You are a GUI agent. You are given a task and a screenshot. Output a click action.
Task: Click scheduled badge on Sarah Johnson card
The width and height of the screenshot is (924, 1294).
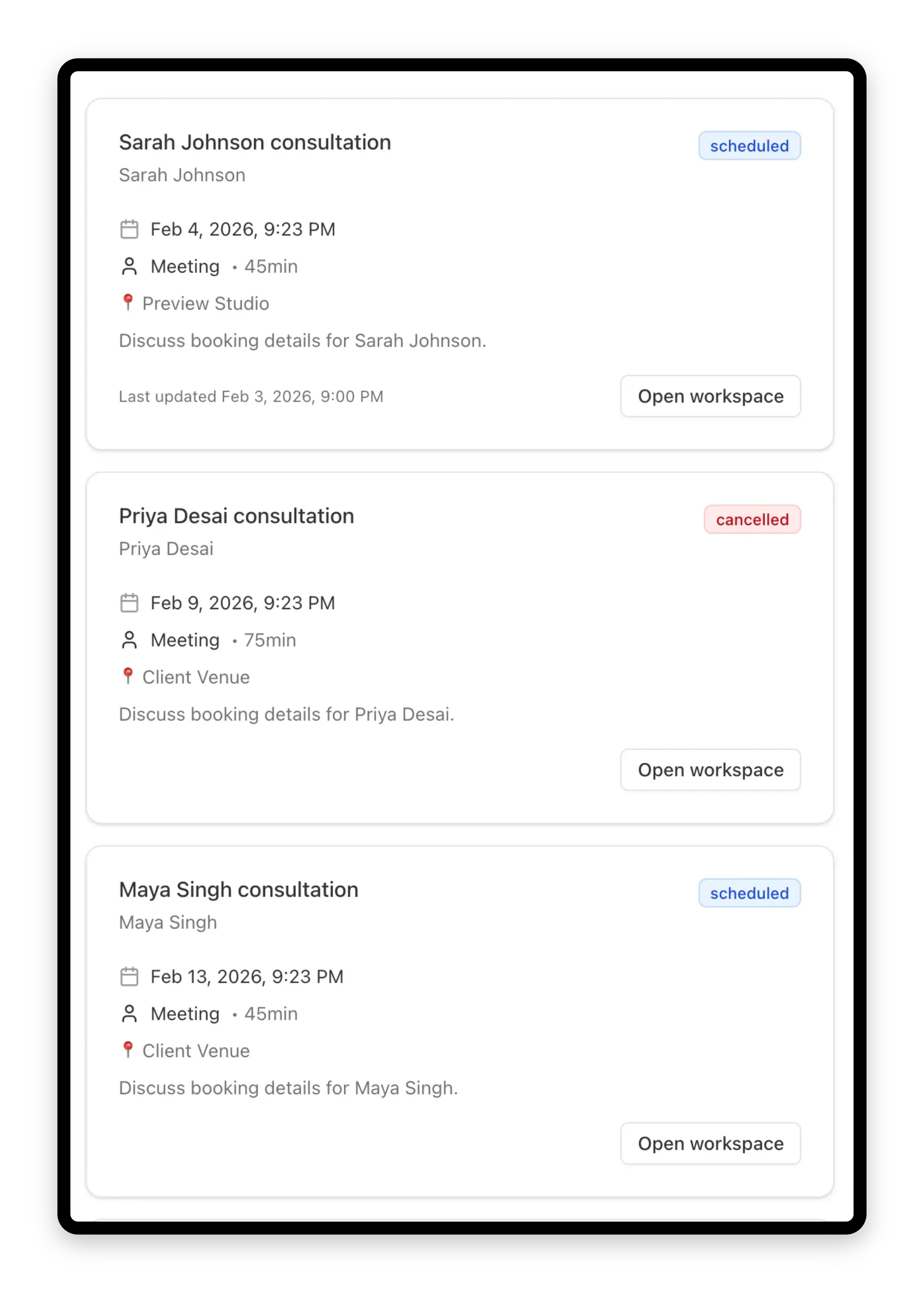coord(749,146)
